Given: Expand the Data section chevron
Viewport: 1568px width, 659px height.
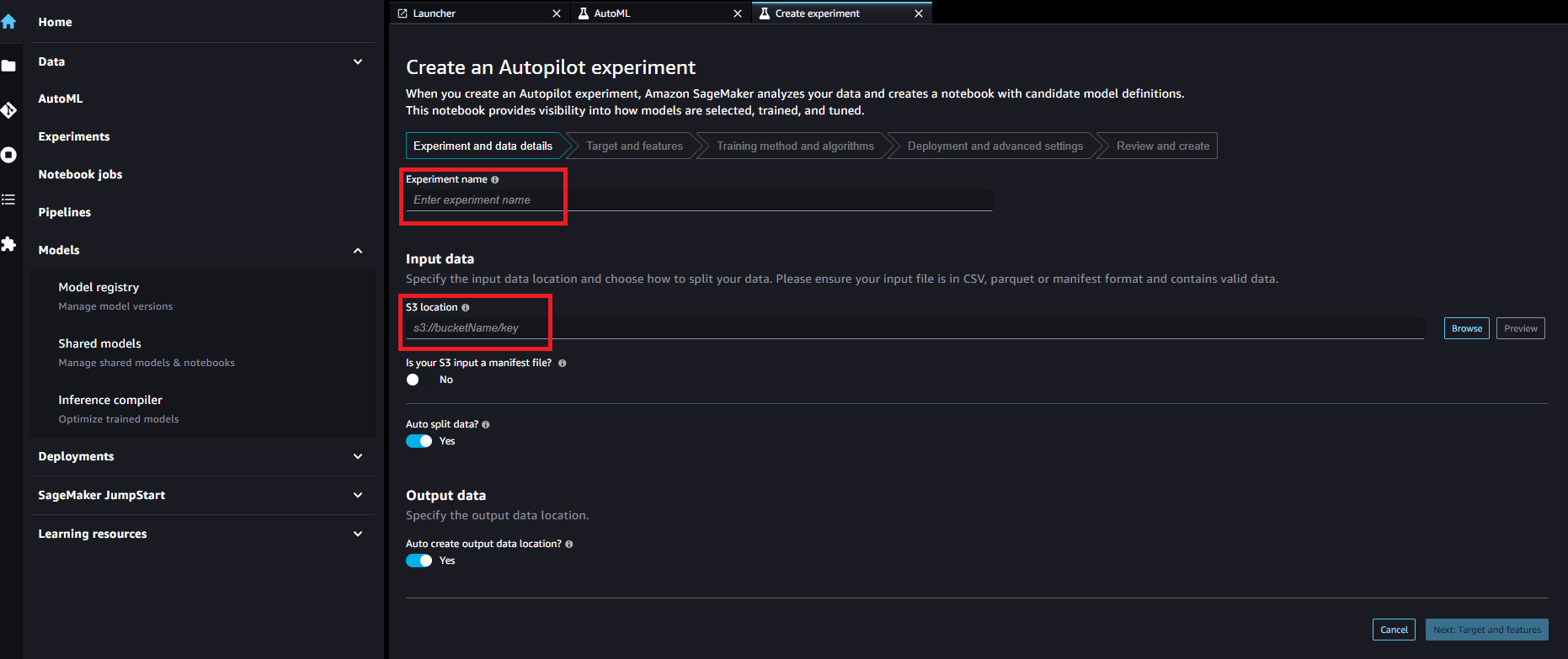Looking at the screenshot, I should click(x=358, y=61).
